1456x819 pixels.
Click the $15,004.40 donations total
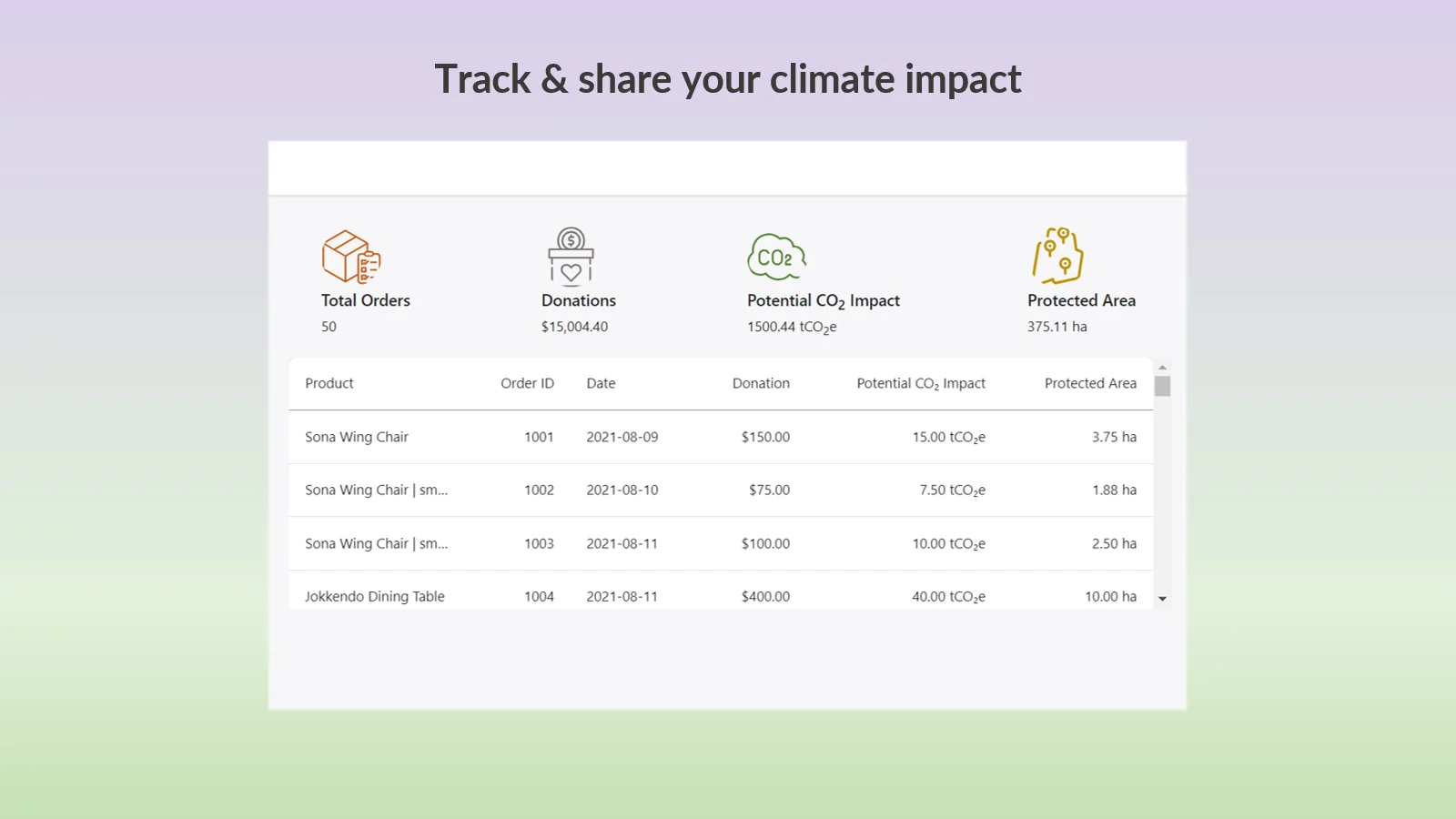(x=574, y=327)
